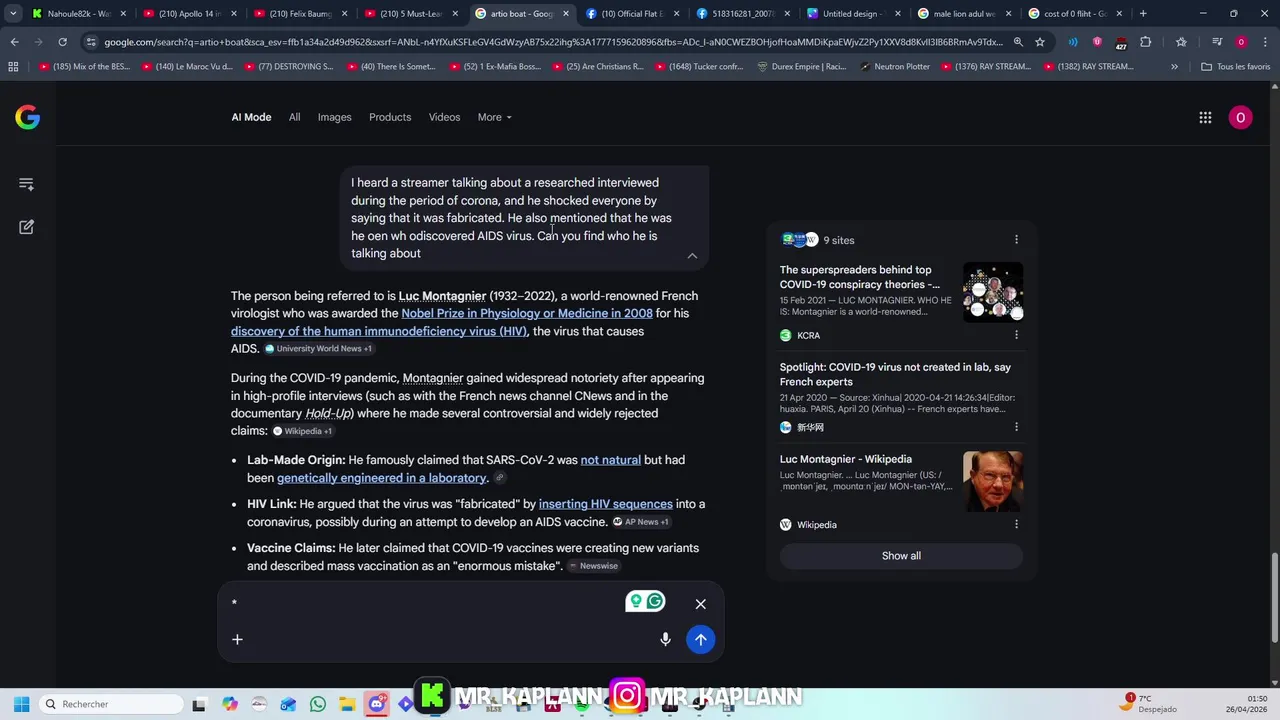1280x720 pixels.
Task: Expand the bookmarks overflow chevron
Action: click(x=1174, y=66)
